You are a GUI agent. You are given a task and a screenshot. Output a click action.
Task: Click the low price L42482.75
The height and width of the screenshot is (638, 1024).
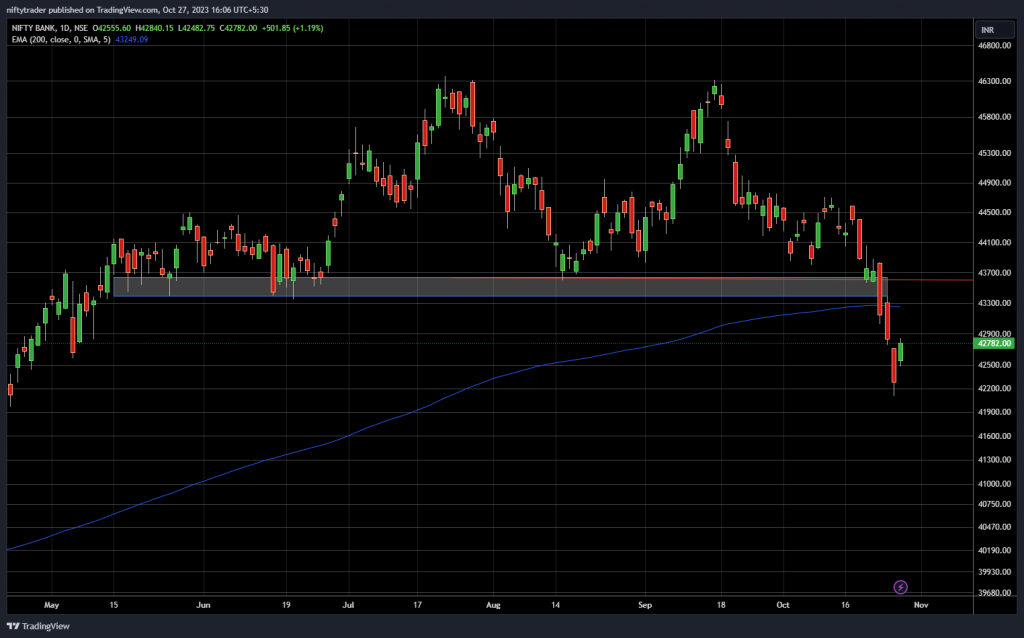pyautogui.click(x=197, y=28)
